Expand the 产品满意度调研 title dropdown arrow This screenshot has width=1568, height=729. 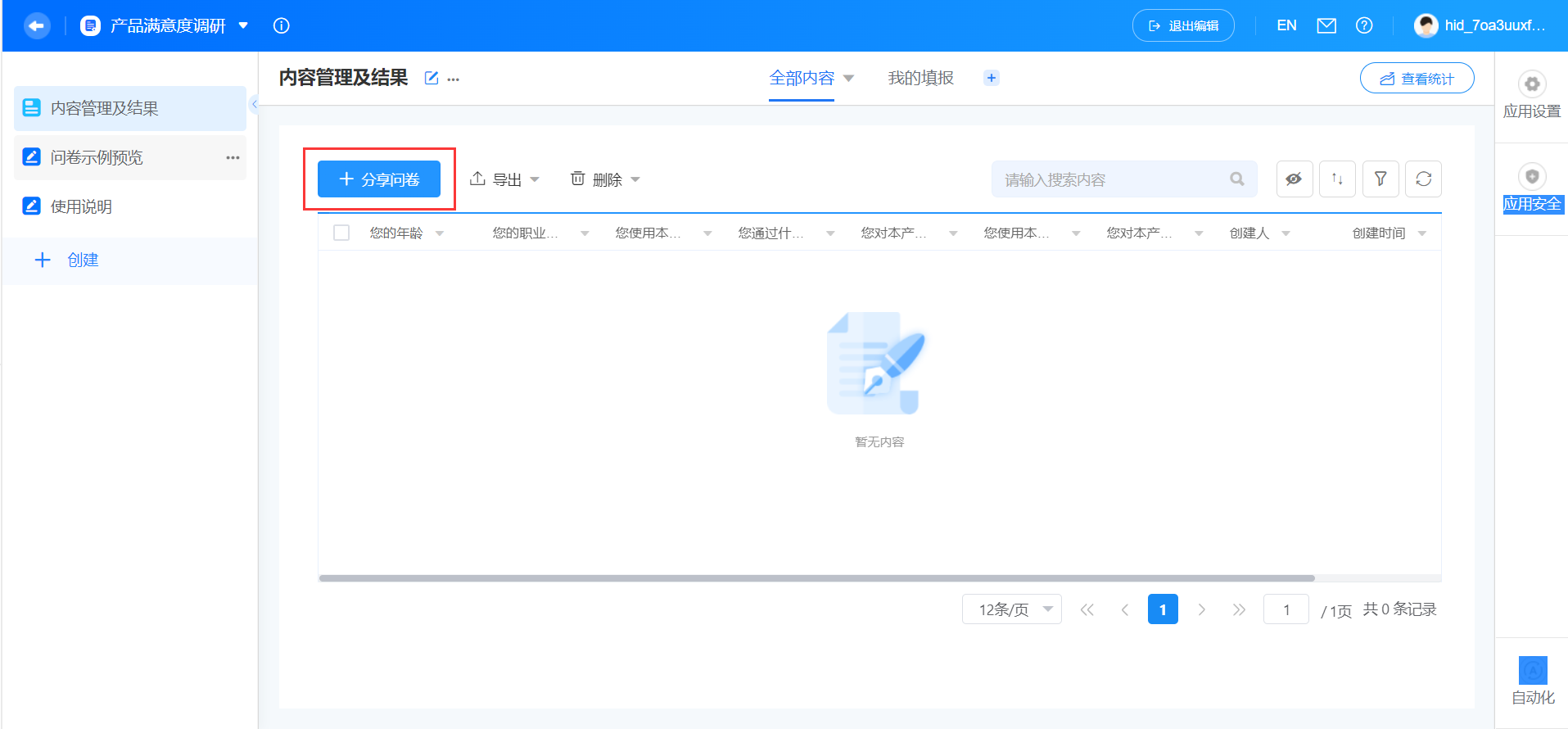[243, 25]
